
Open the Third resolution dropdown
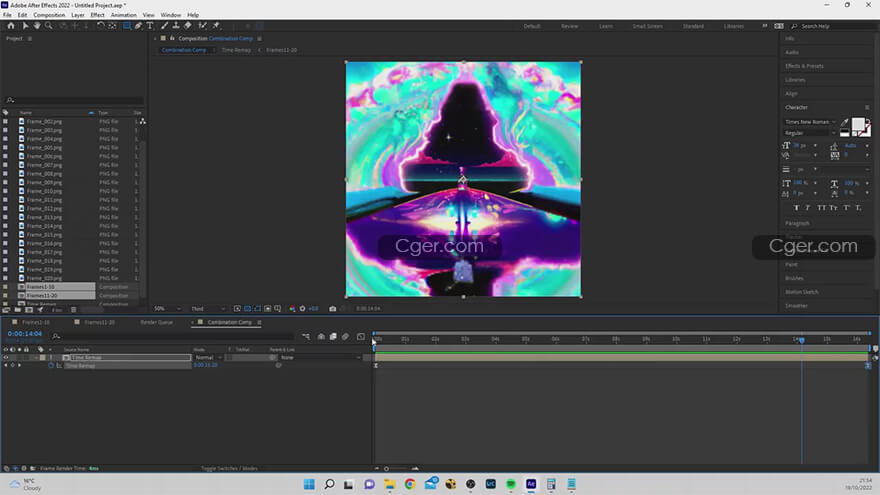coord(208,309)
